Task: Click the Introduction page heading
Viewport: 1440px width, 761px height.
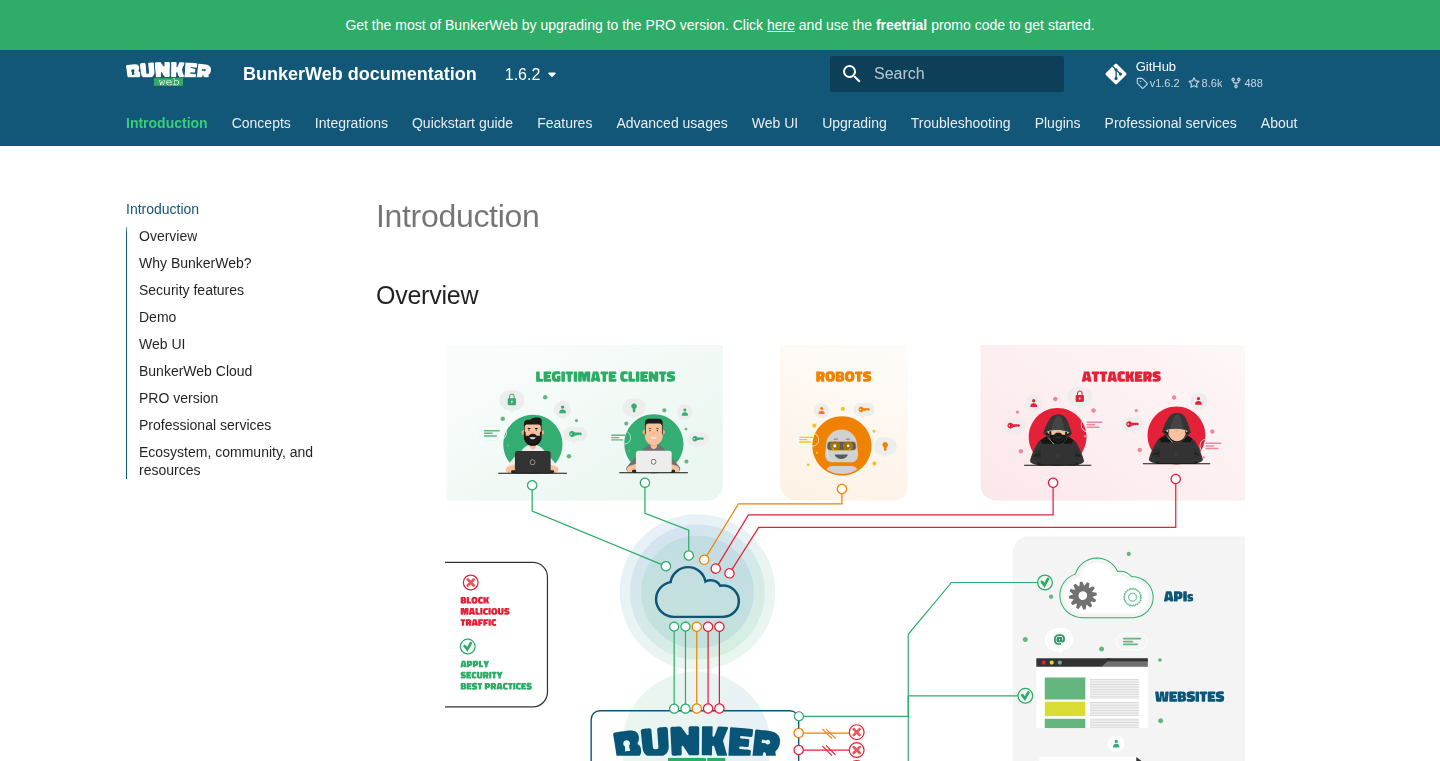Action: point(458,216)
